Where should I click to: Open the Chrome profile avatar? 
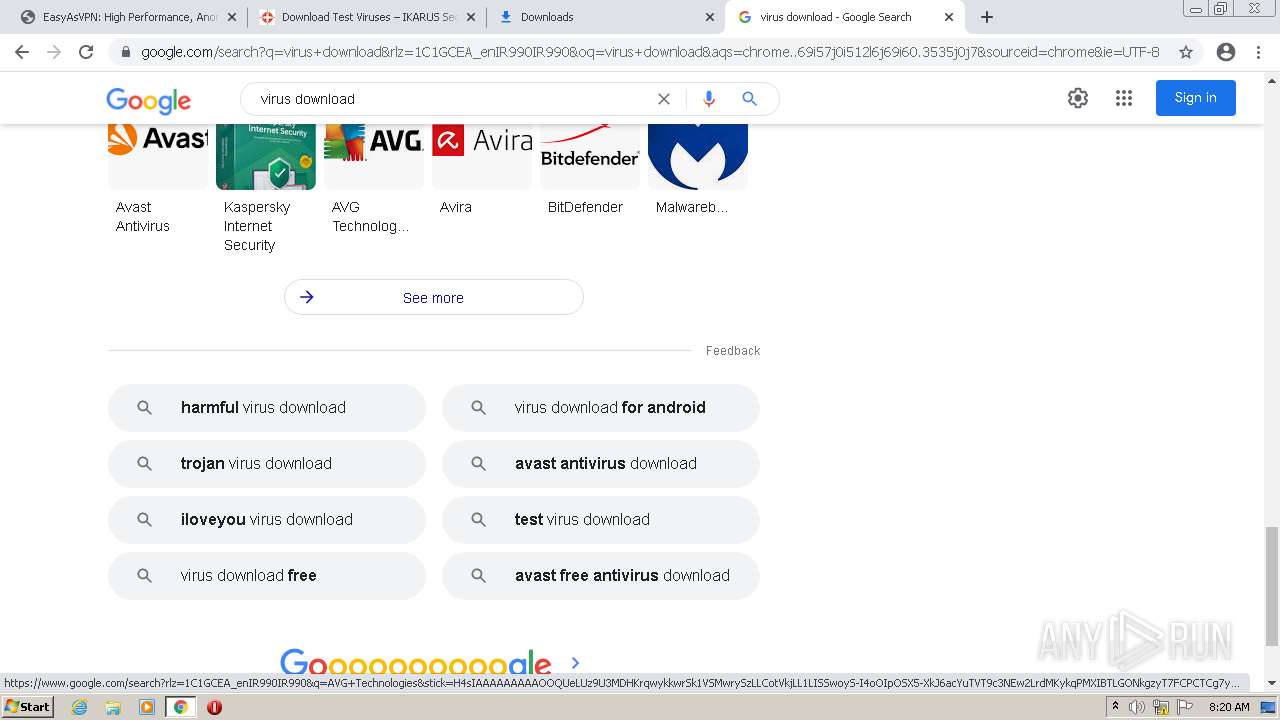point(1226,52)
